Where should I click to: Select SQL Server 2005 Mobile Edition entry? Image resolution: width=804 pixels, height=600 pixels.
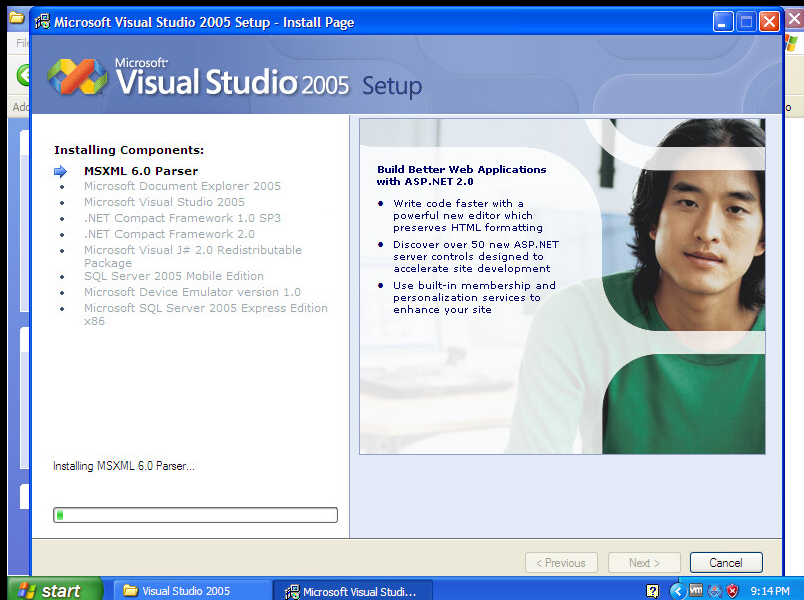click(174, 276)
